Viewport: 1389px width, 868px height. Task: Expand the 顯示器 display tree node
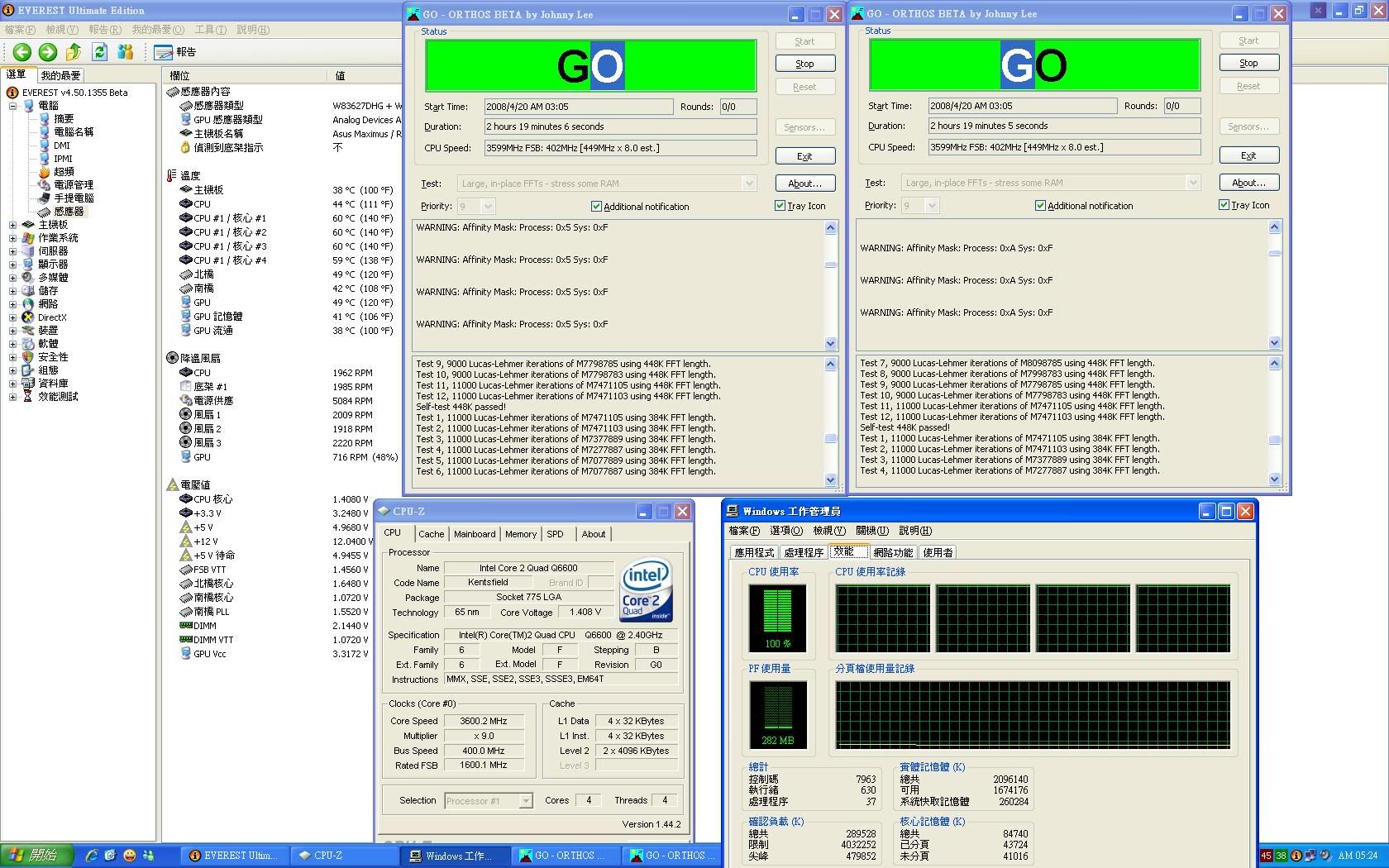click(12, 265)
